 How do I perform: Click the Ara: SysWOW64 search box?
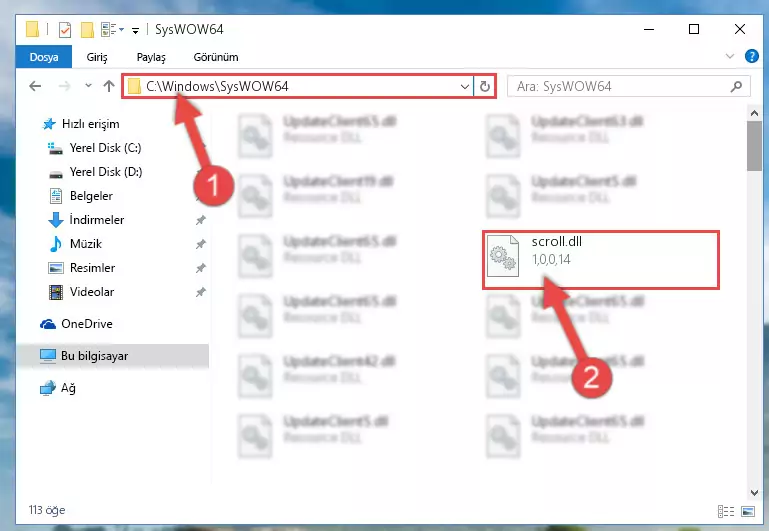[628, 87]
